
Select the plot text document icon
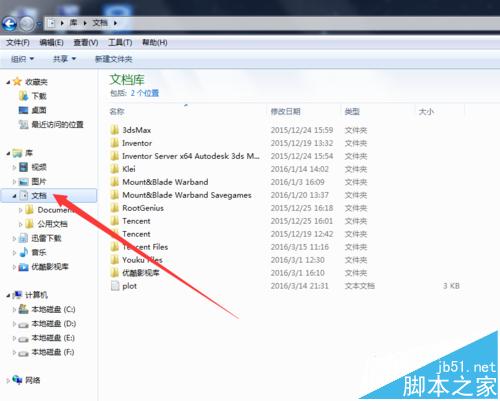click(x=115, y=286)
